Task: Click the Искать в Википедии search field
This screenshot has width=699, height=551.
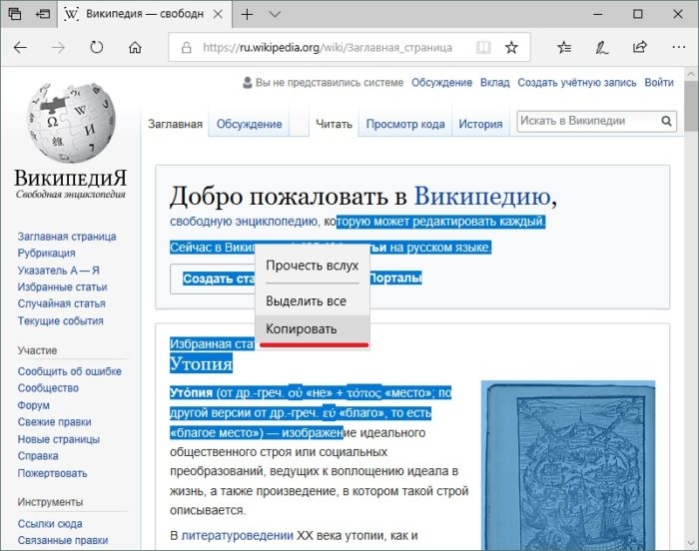Action: 588,121
